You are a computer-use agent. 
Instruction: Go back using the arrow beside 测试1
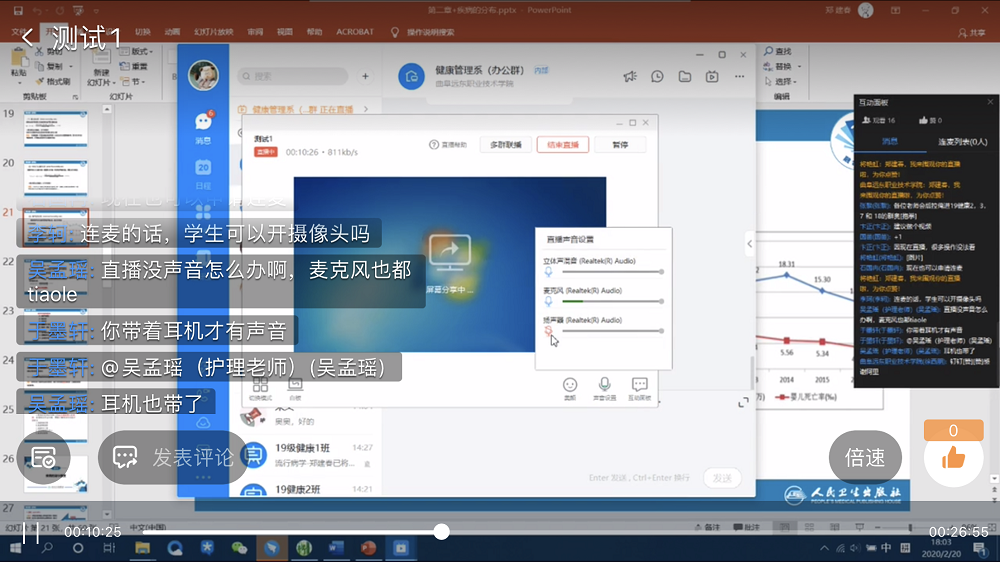(x=27, y=38)
